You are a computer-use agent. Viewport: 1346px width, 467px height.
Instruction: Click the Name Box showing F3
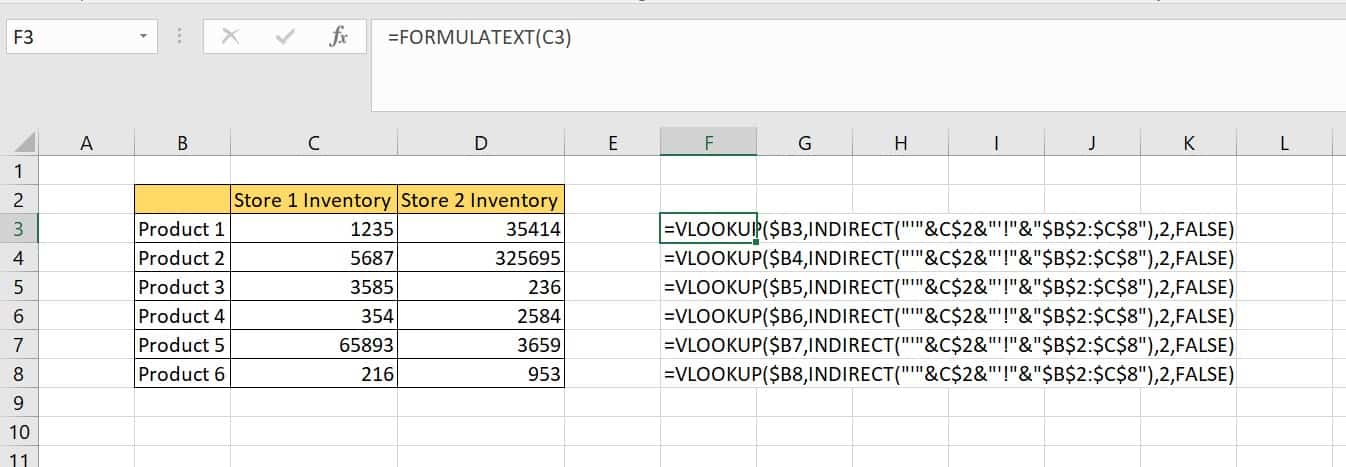(70, 38)
